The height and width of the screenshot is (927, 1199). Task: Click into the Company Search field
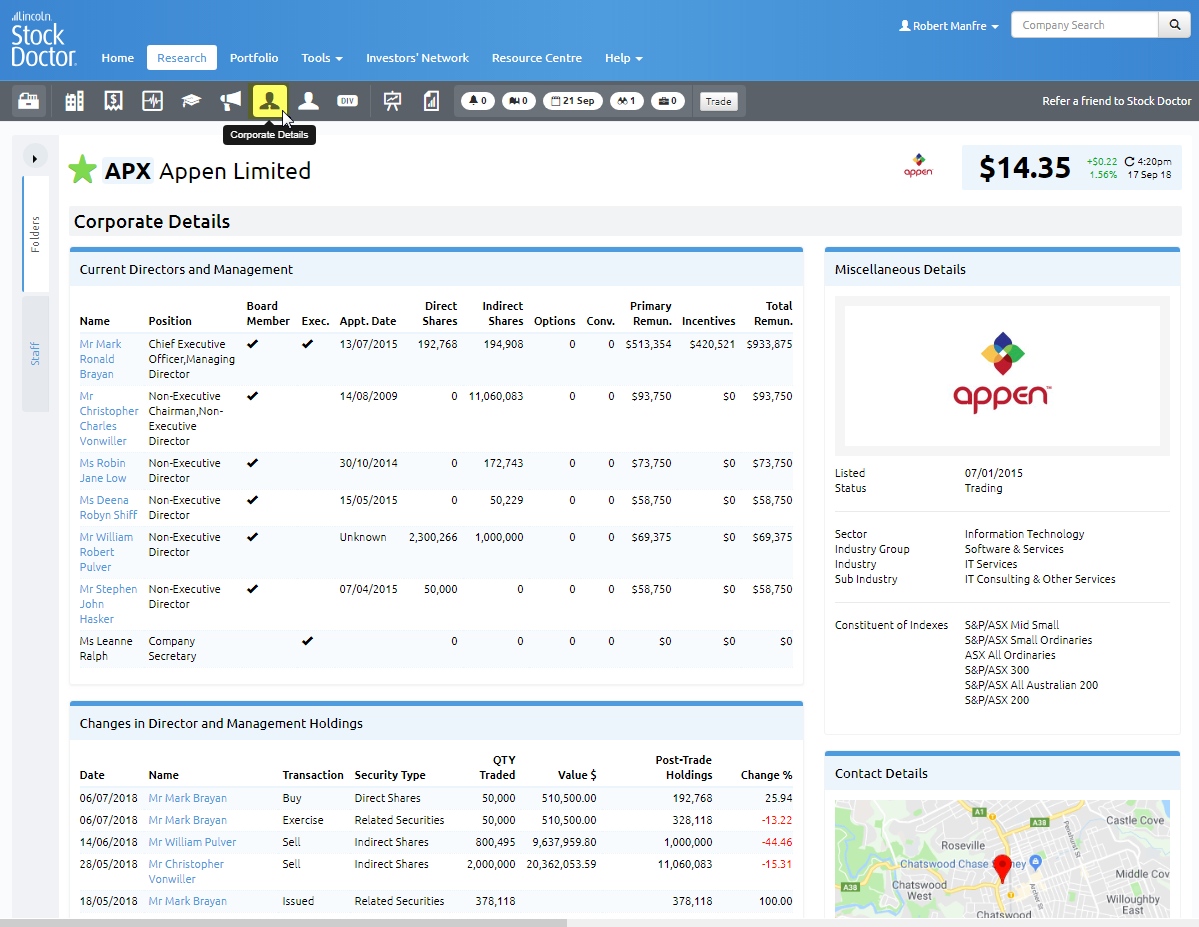coord(1084,25)
